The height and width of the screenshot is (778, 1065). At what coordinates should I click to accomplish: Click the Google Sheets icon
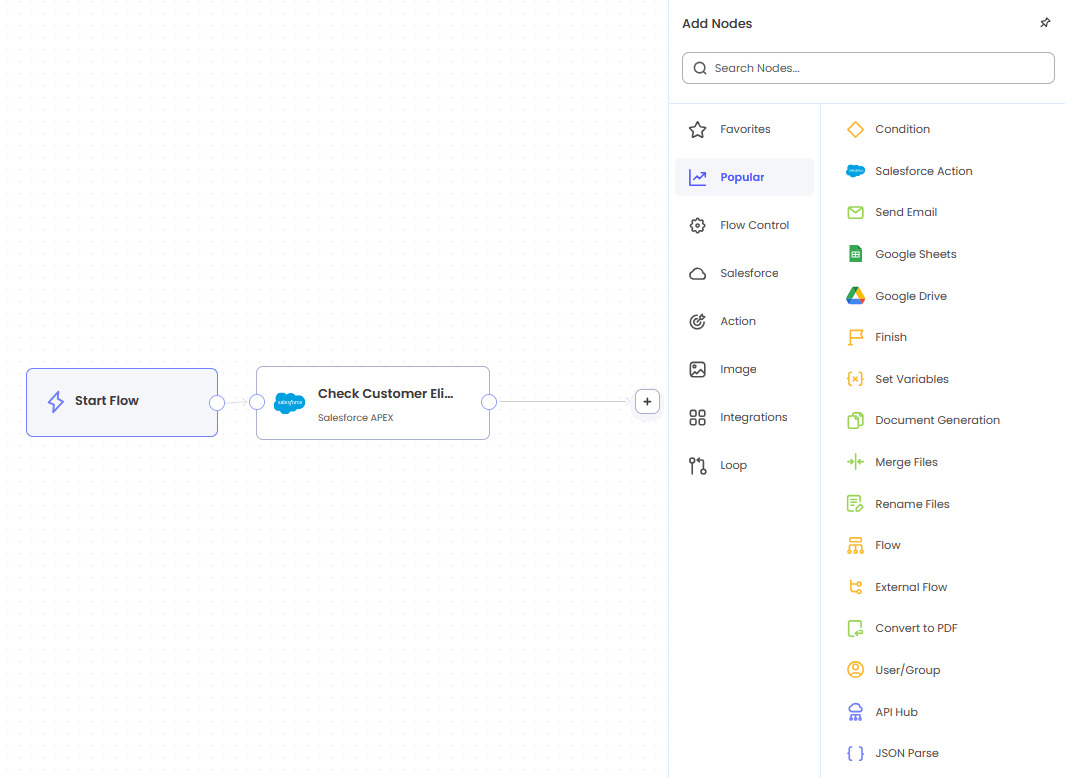pyautogui.click(x=855, y=254)
